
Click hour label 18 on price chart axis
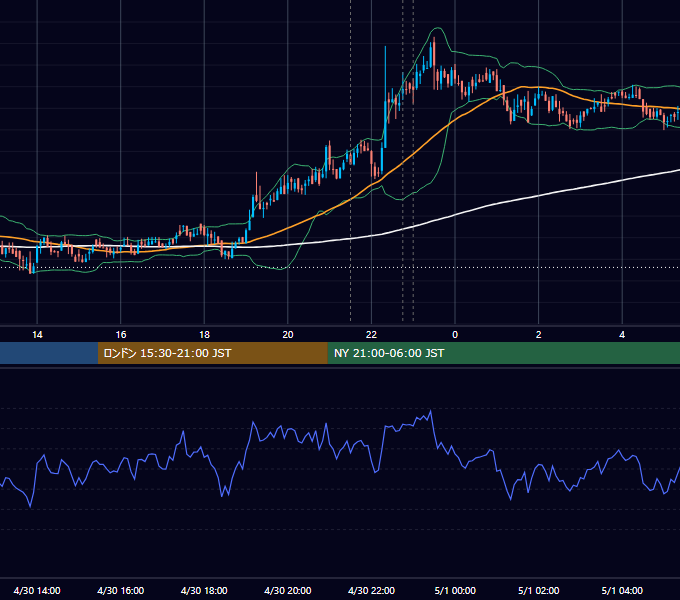[x=204, y=334]
